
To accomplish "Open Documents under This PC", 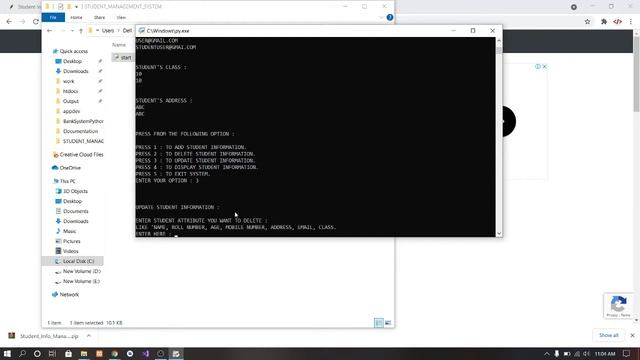I will [76, 211].
